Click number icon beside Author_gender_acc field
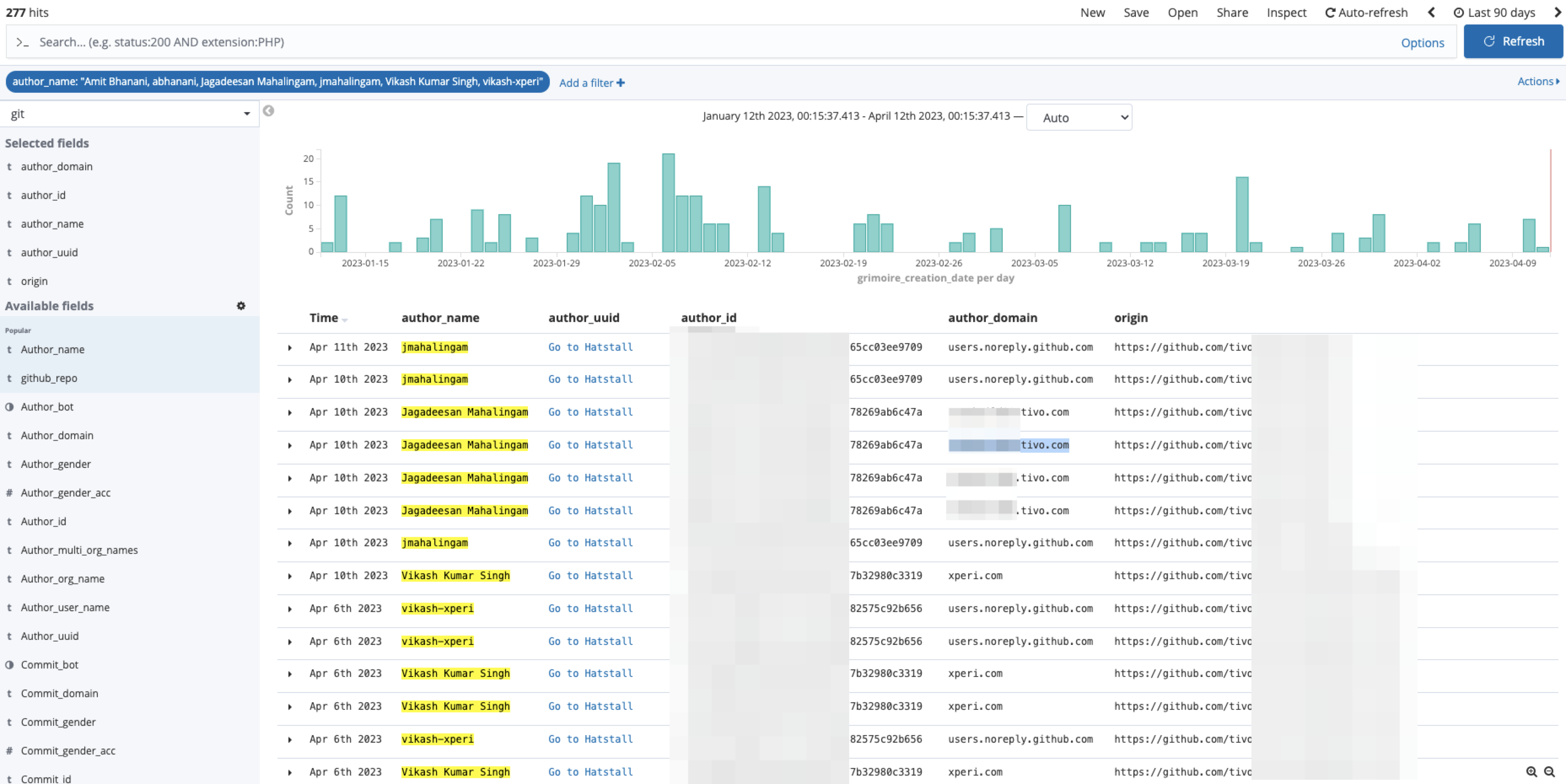This screenshot has height=784, width=1566. tap(9, 493)
